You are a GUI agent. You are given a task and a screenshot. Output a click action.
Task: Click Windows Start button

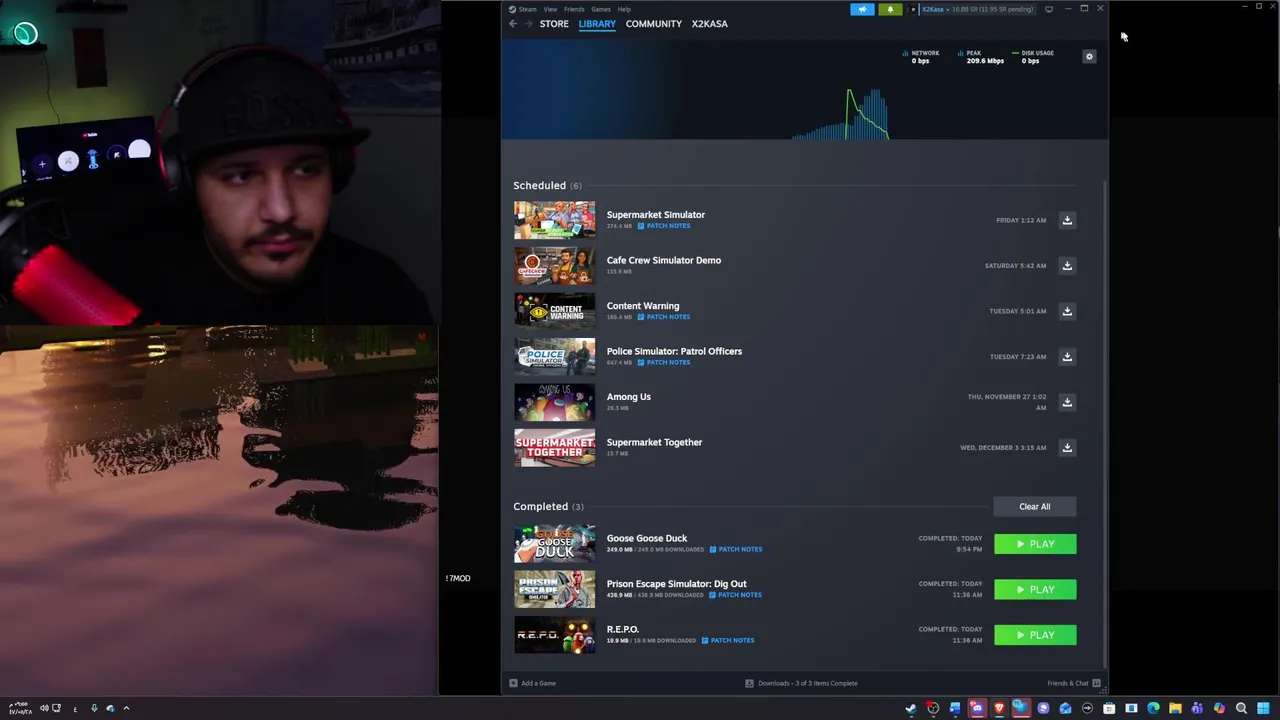coord(1263,708)
